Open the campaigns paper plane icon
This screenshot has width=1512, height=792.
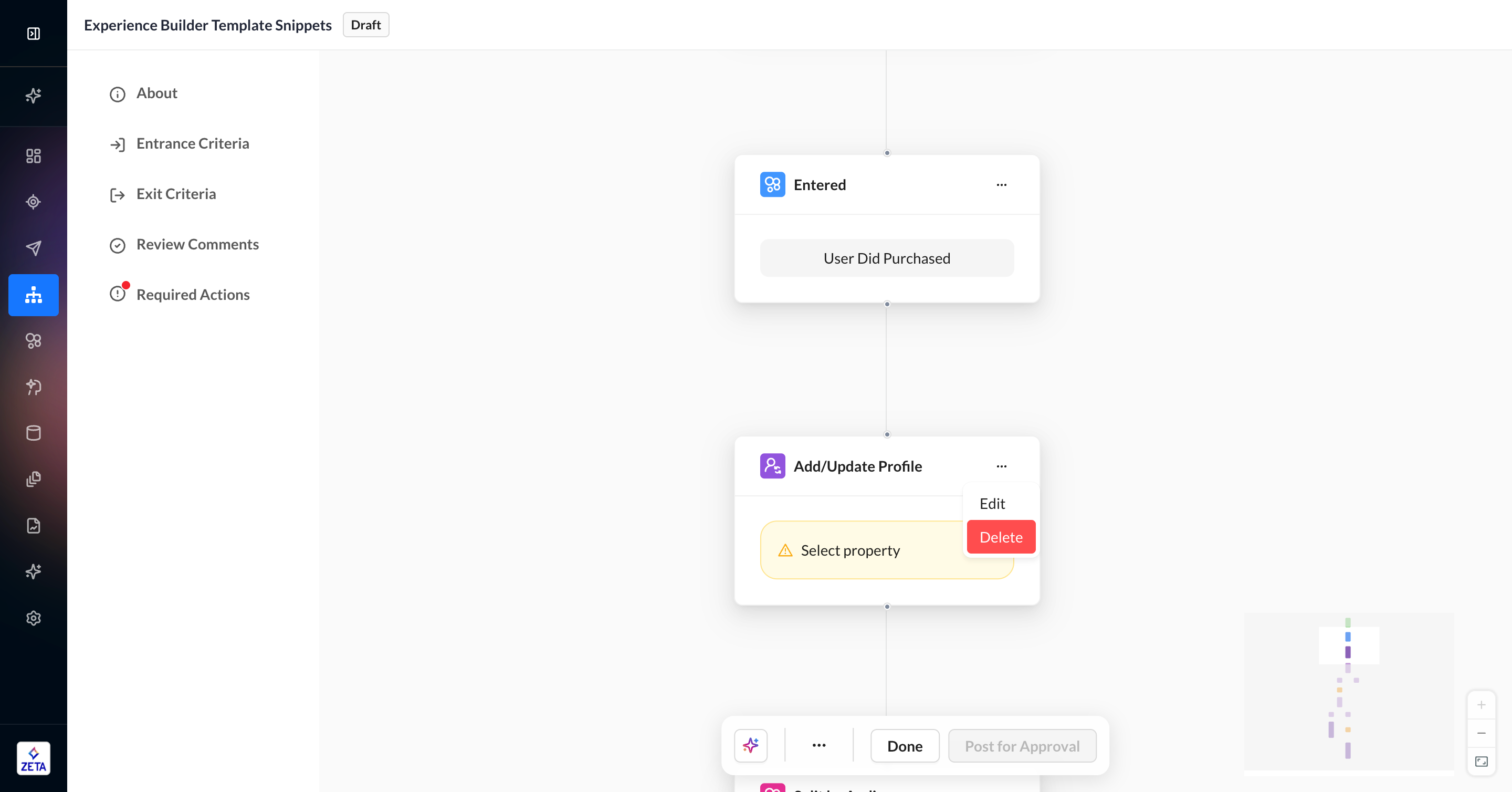(x=34, y=248)
